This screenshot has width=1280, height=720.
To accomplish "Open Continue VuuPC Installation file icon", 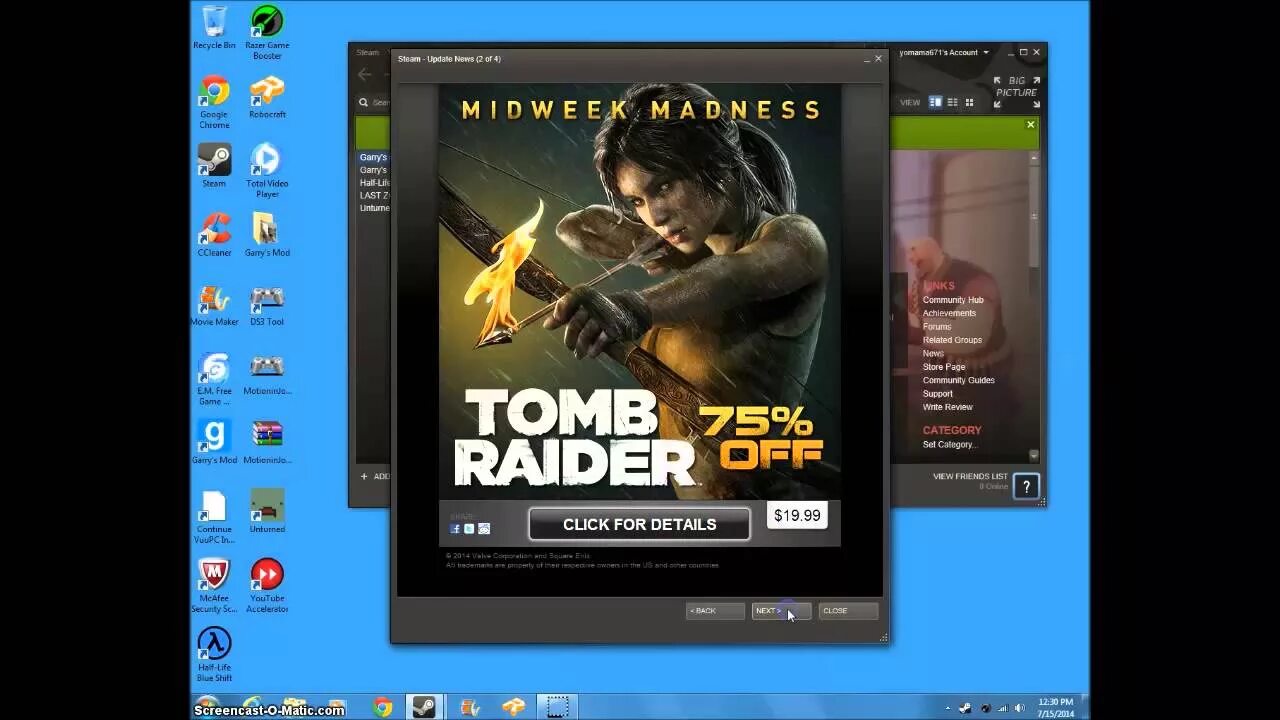I will click(x=214, y=517).
